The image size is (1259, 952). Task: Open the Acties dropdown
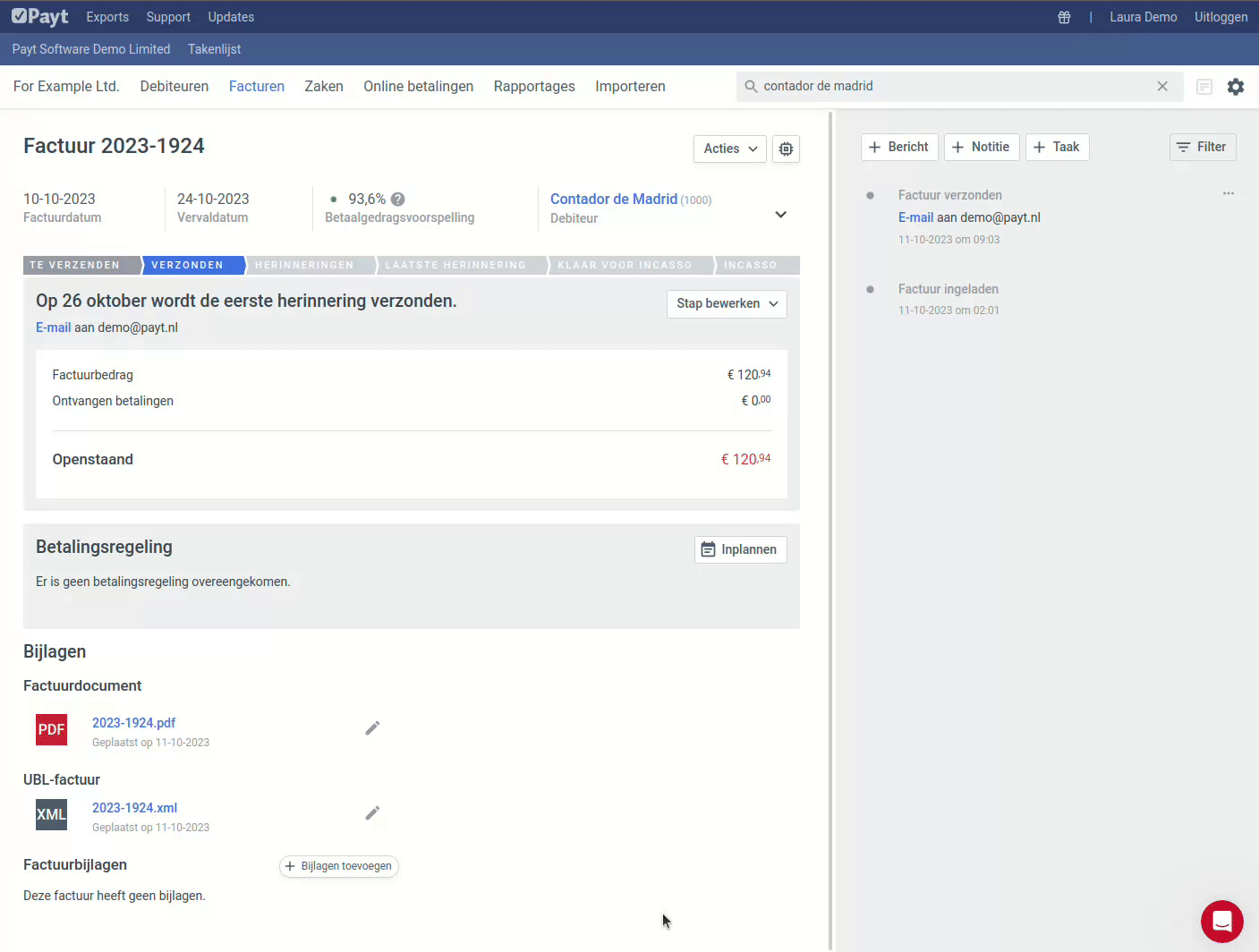click(730, 149)
